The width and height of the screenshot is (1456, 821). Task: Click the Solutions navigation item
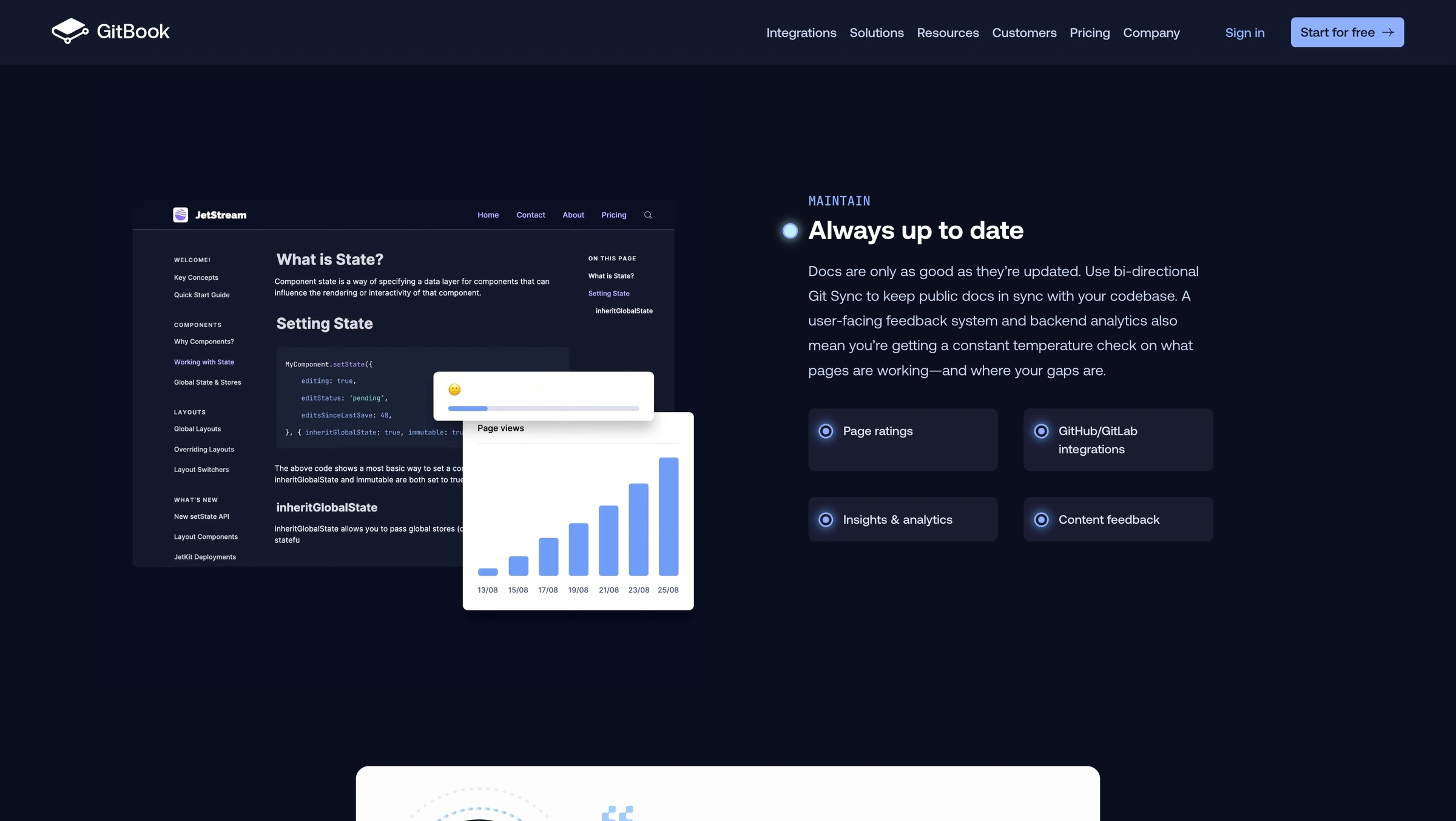coord(876,32)
